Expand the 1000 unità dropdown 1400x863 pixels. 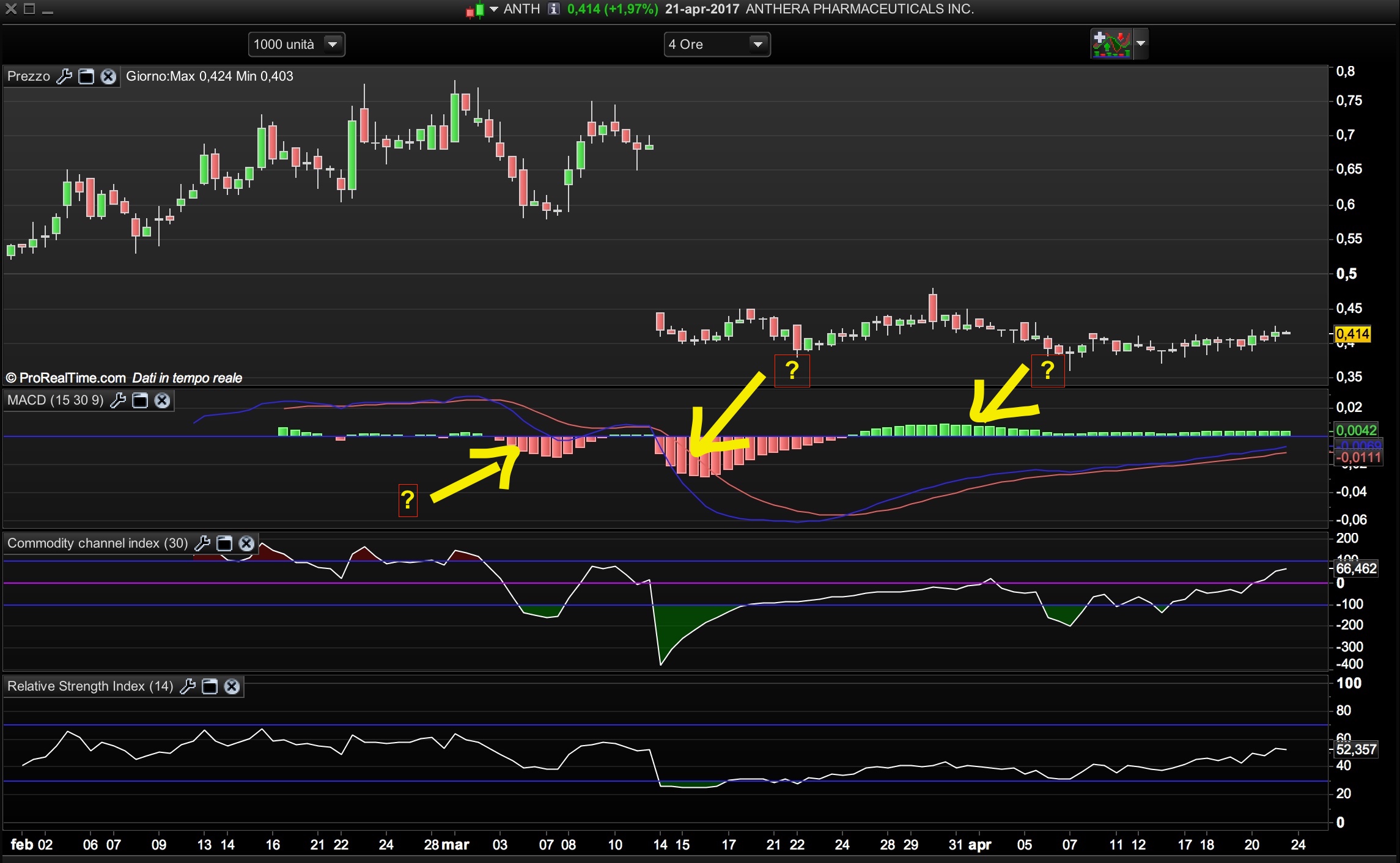[x=333, y=44]
